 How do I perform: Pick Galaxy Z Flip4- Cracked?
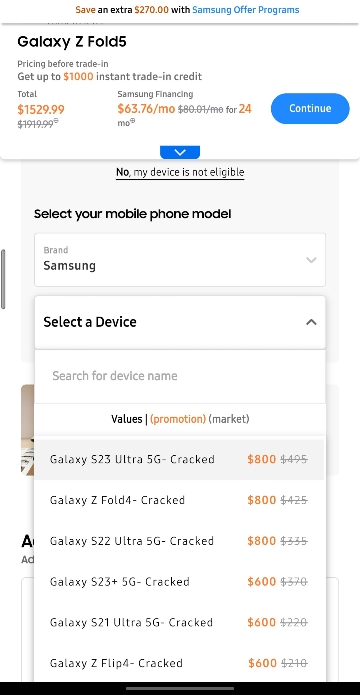click(x=180, y=663)
